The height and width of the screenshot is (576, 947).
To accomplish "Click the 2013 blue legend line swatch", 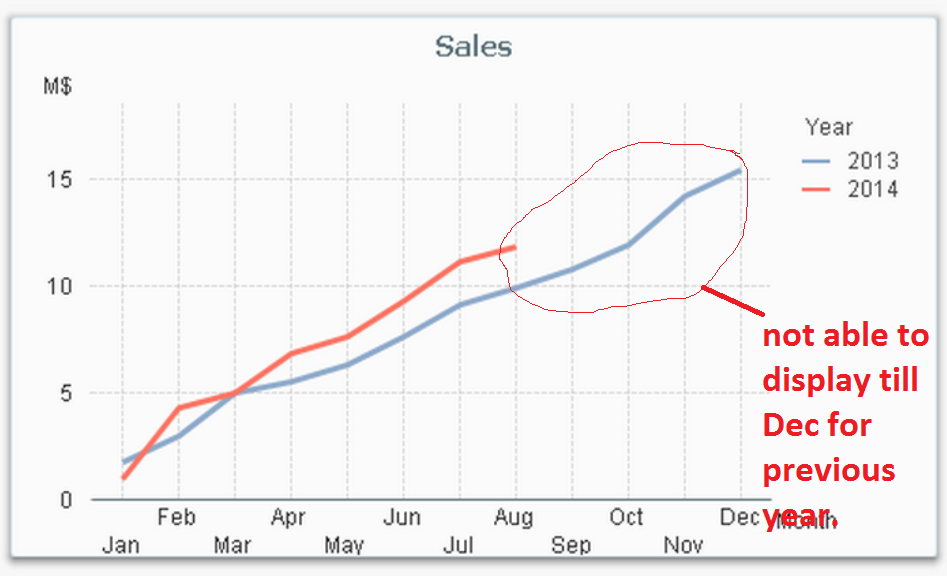I will [820, 161].
